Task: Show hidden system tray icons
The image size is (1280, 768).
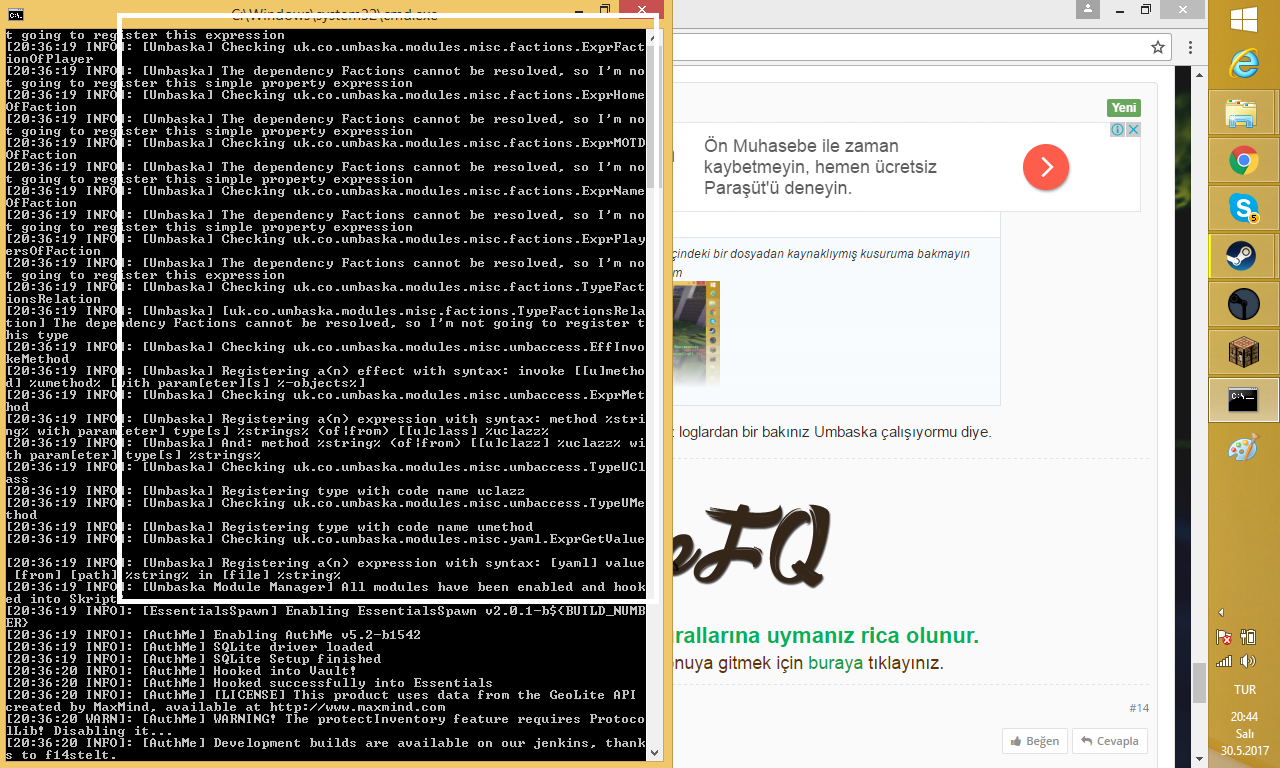Action: coord(1222,612)
